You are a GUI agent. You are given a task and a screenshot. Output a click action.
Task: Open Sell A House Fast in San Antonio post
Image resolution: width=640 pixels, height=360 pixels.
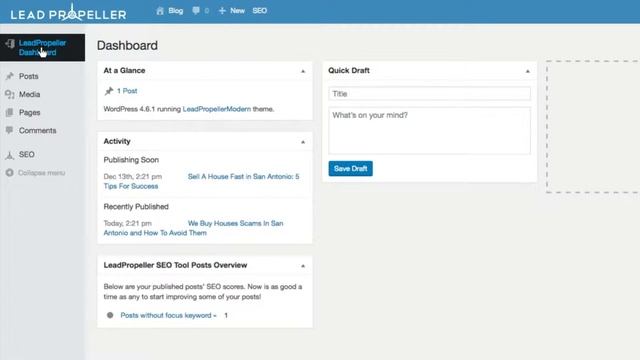[243, 177]
